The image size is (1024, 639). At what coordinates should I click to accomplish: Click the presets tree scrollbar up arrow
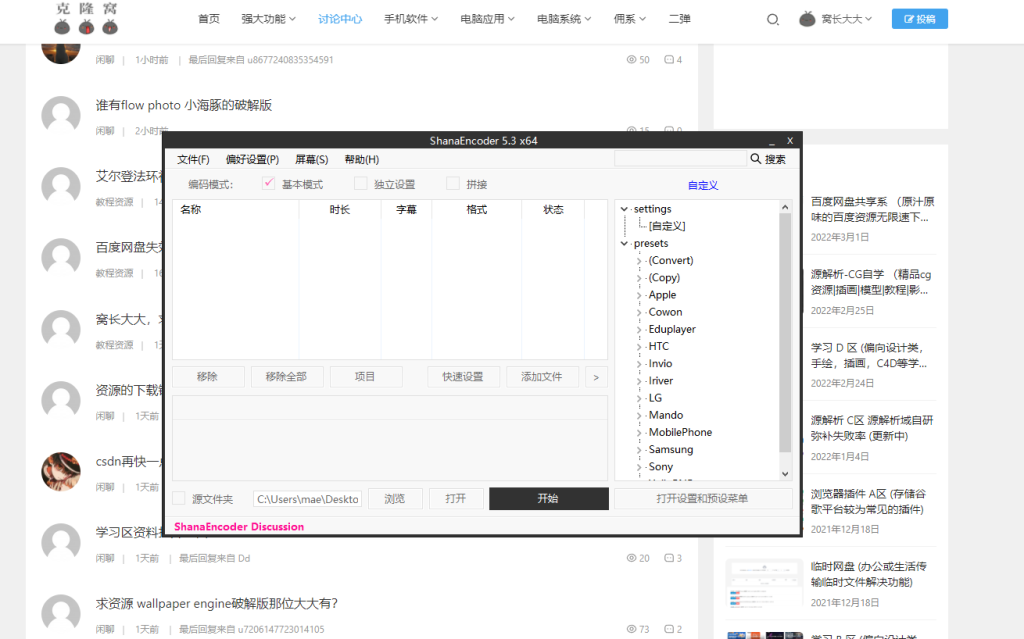point(785,206)
